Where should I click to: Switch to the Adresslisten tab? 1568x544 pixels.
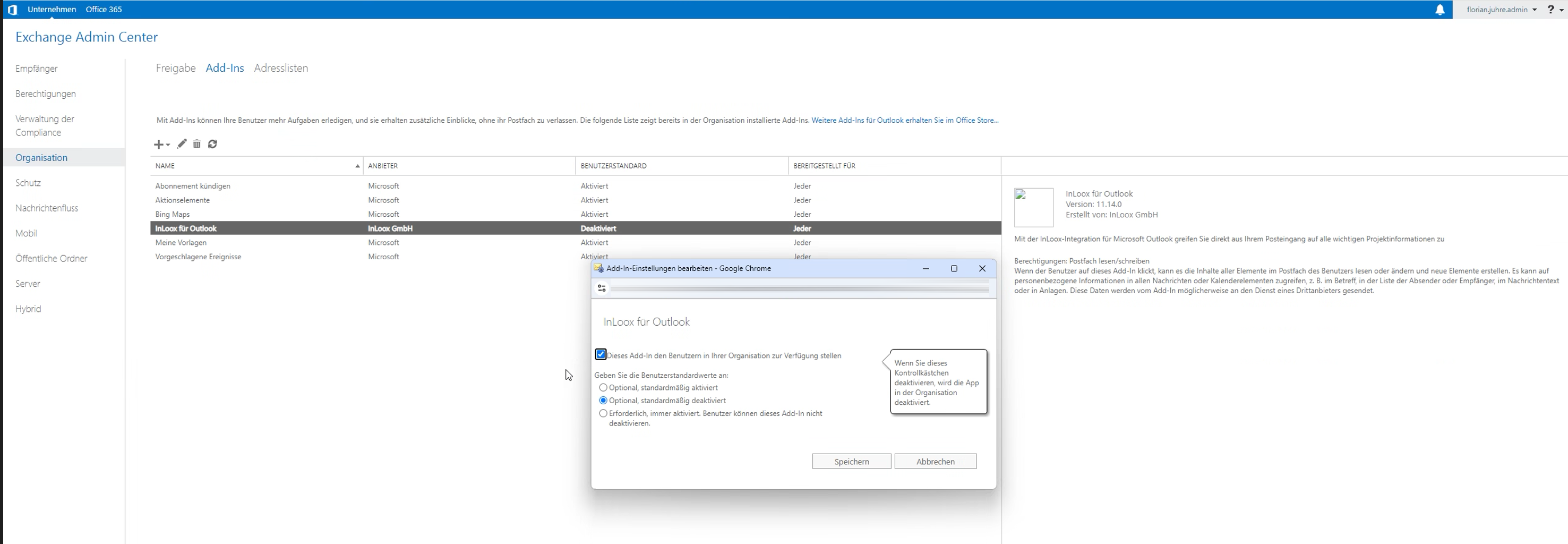click(x=281, y=68)
